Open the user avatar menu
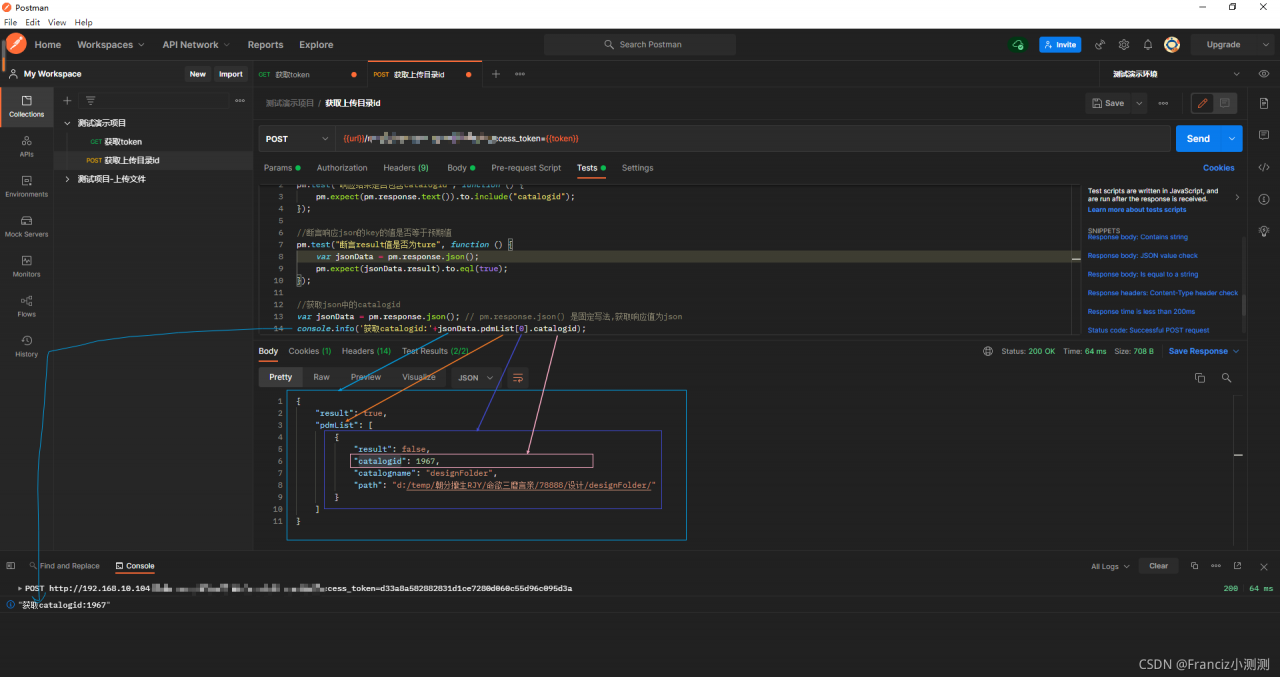This screenshot has width=1280, height=677. click(1172, 44)
